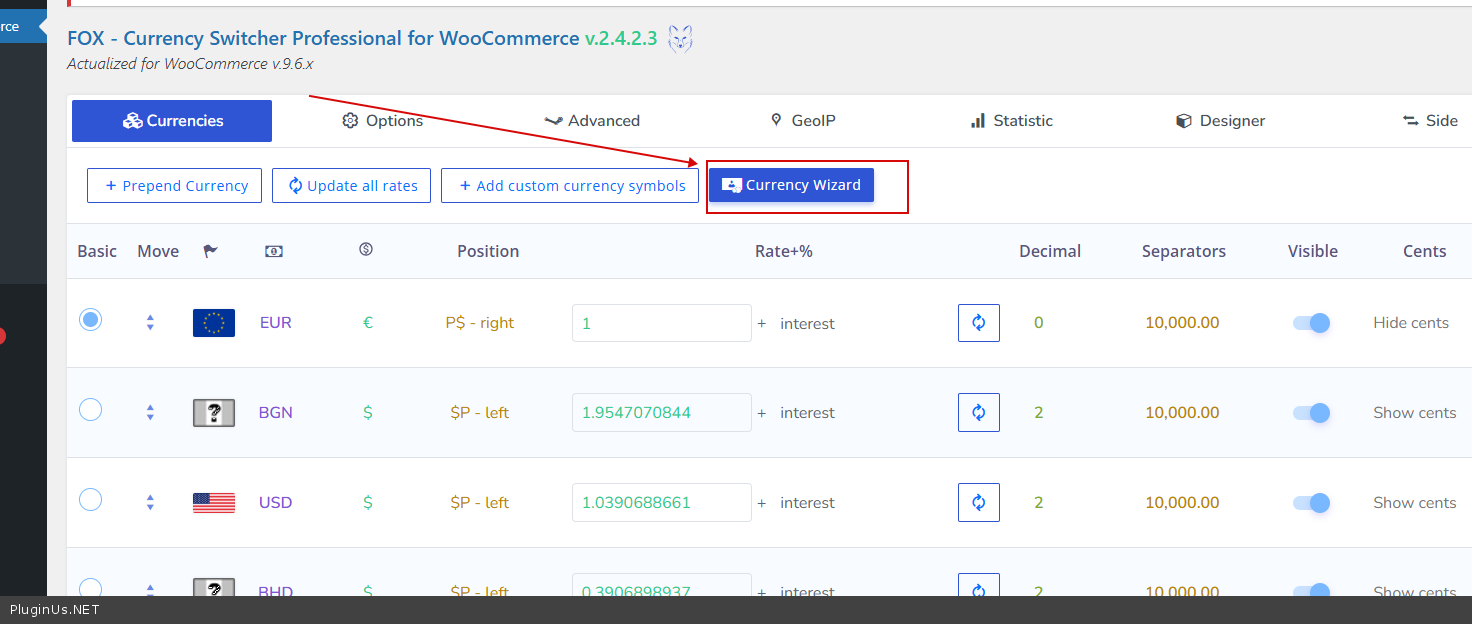Click the Currency Wizard button
The height and width of the screenshot is (624, 1472).
pyautogui.click(x=791, y=185)
